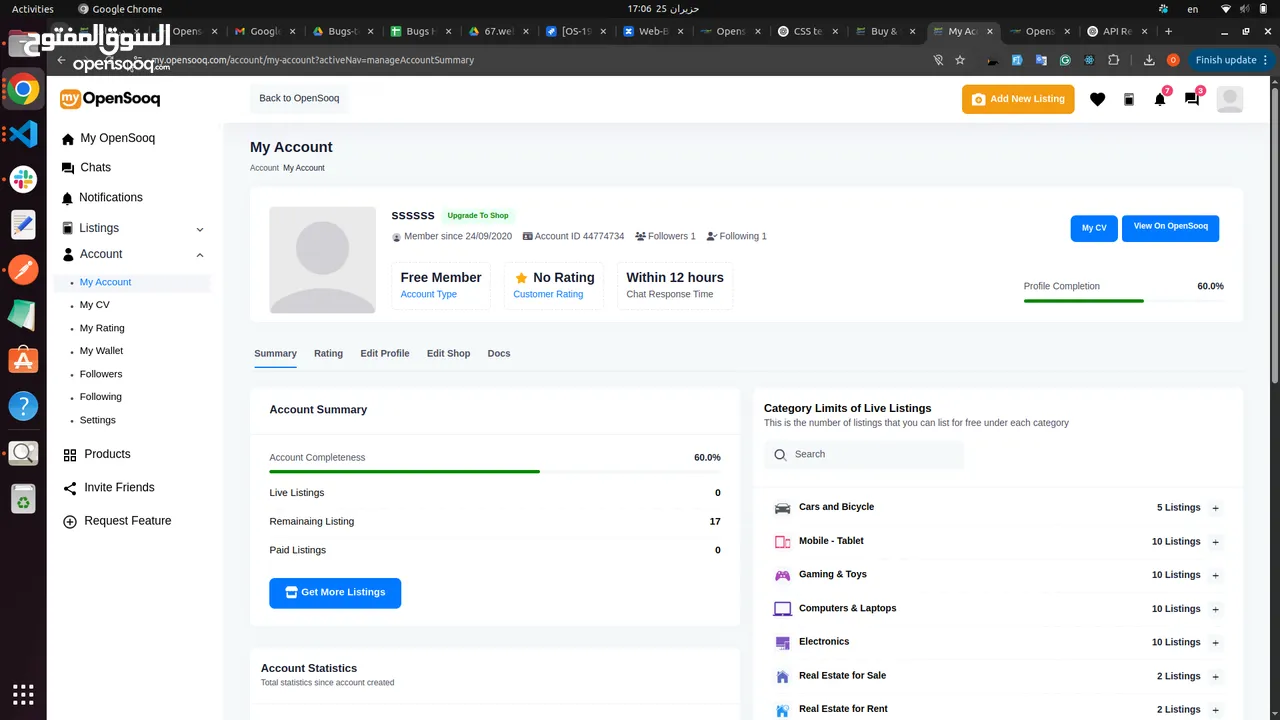
Task: Click the Computers & Laptops icon
Action: pyautogui.click(x=782, y=609)
